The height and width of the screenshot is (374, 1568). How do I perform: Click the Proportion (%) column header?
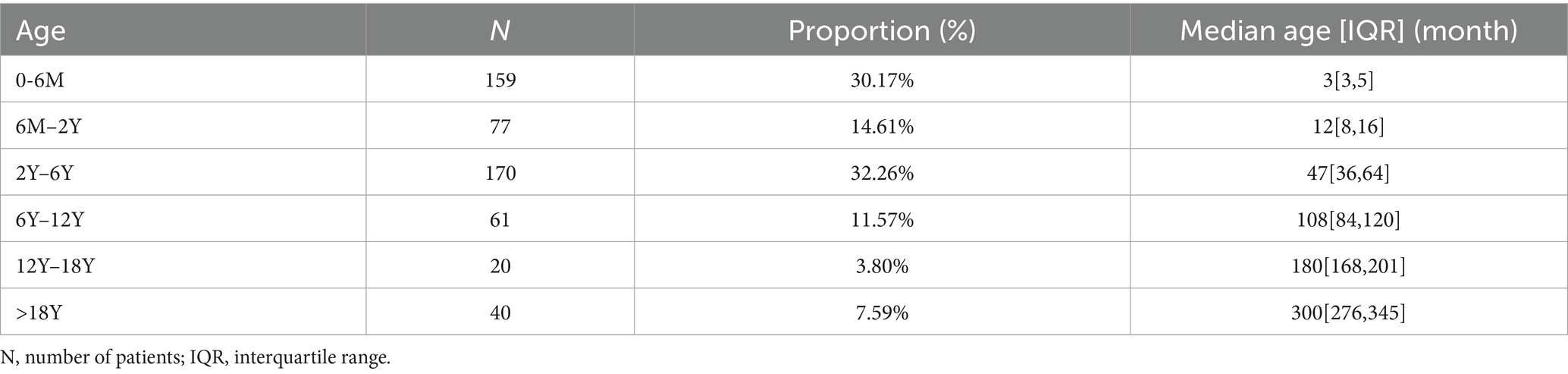pos(881,31)
